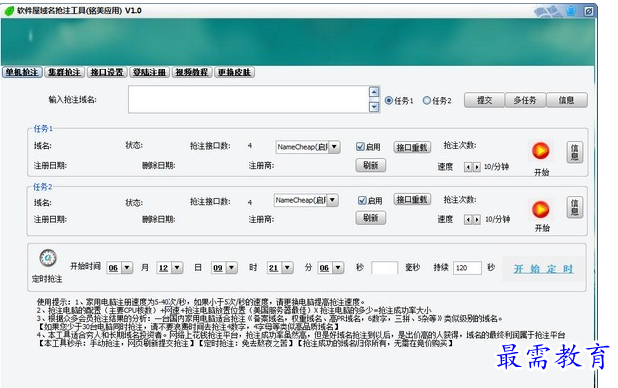Click the 提交 button
The height and width of the screenshot is (388, 618).
484,101
